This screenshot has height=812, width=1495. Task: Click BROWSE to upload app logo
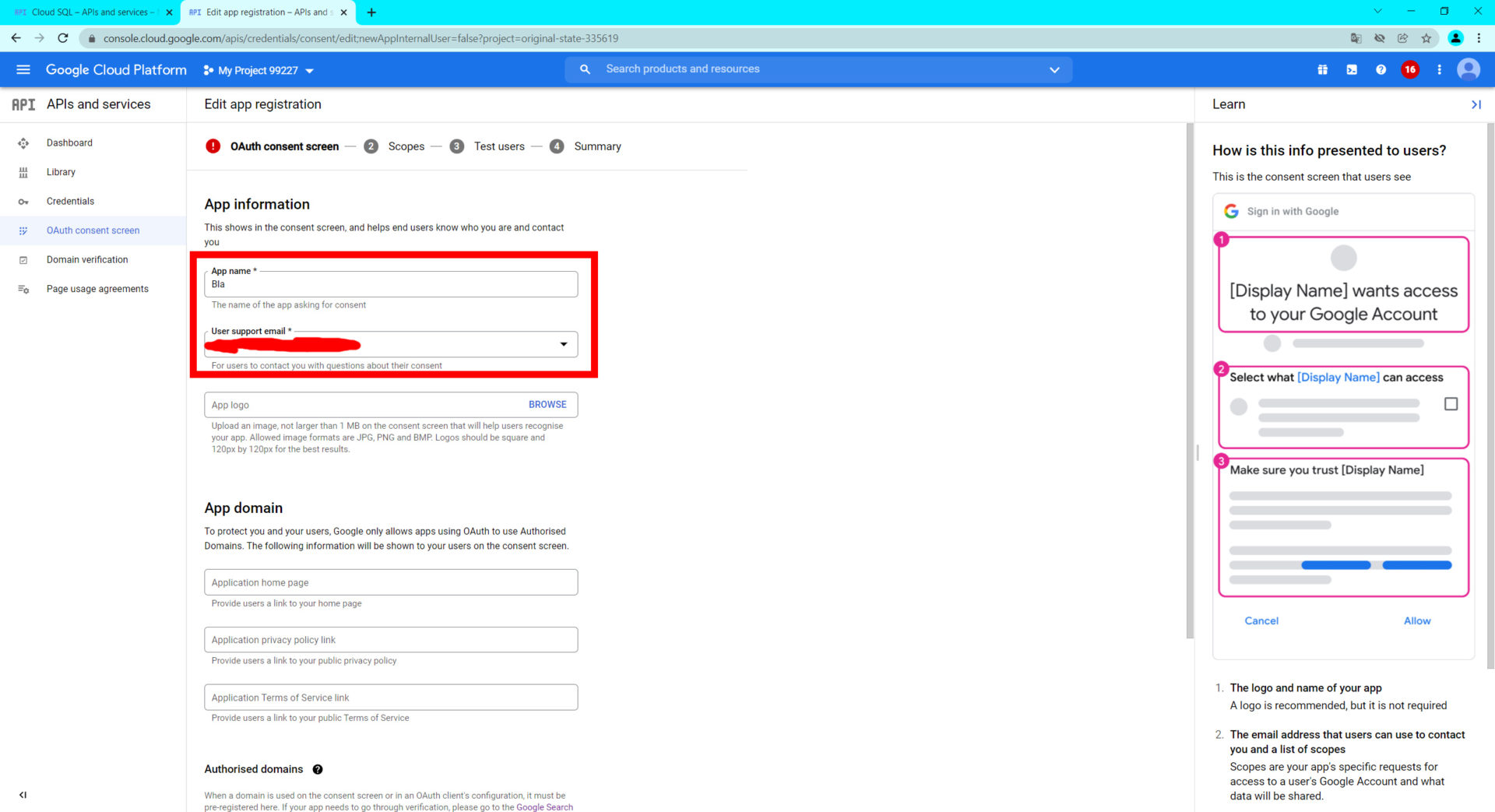click(x=547, y=405)
